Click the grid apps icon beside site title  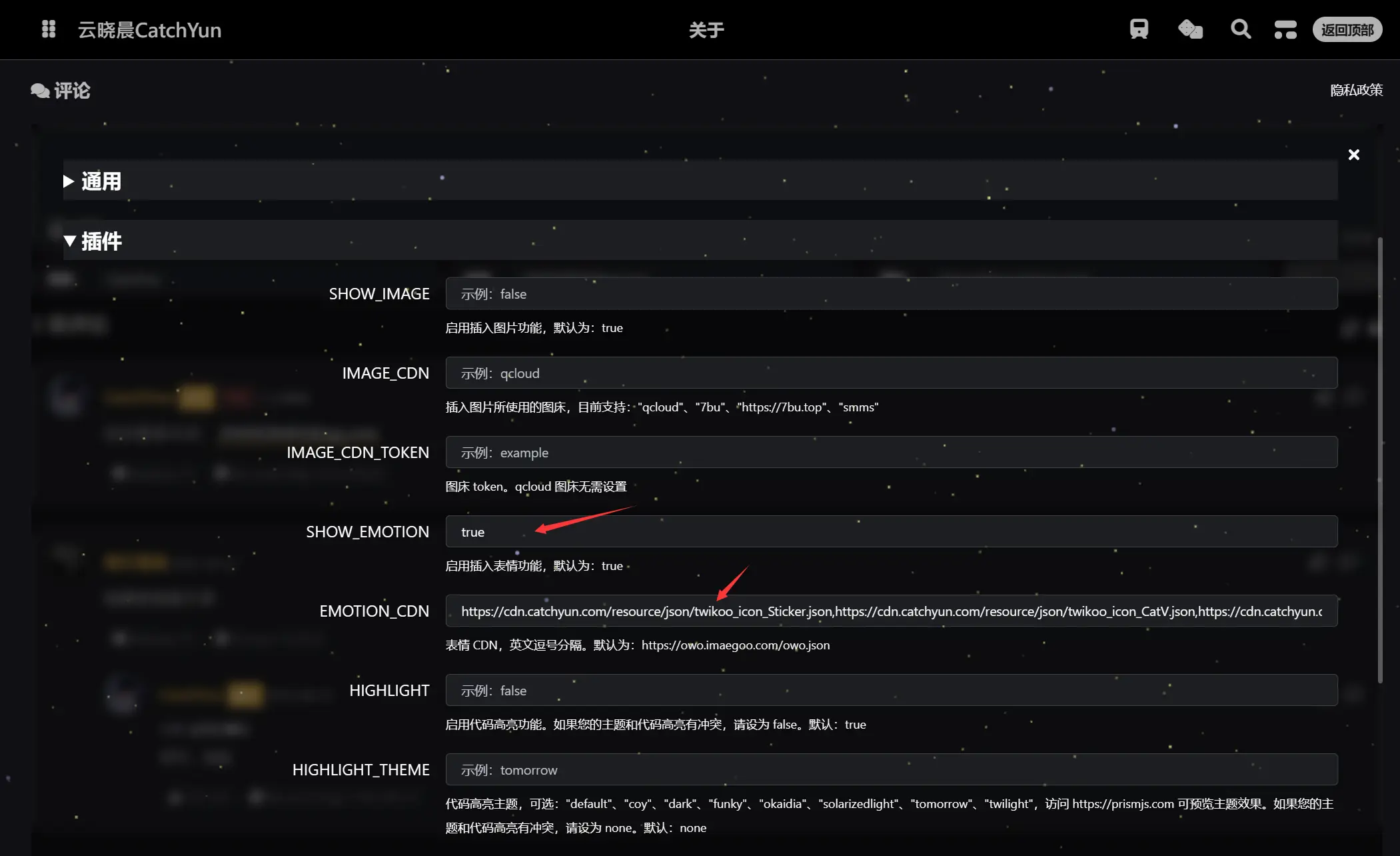pos(49,29)
